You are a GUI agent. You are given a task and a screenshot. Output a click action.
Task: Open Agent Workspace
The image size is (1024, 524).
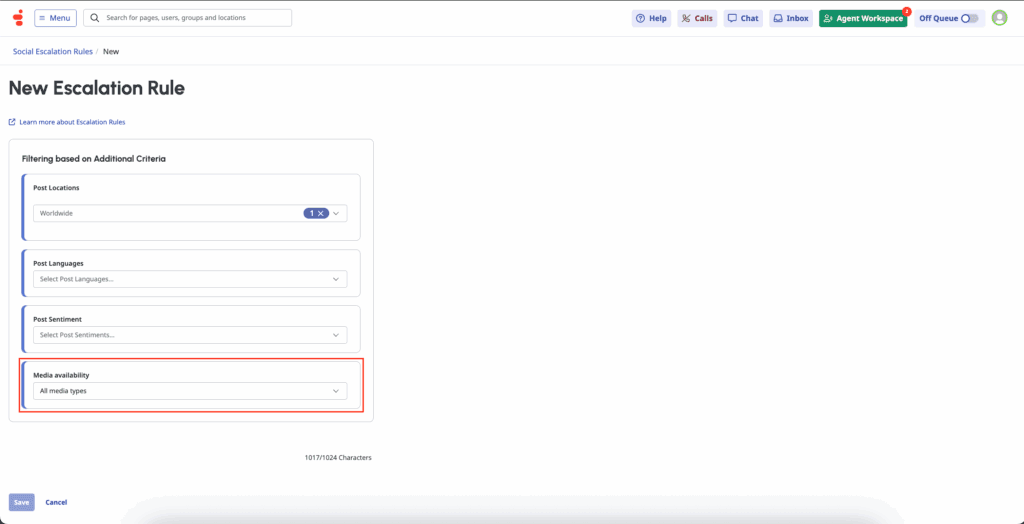tap(863, 18)
